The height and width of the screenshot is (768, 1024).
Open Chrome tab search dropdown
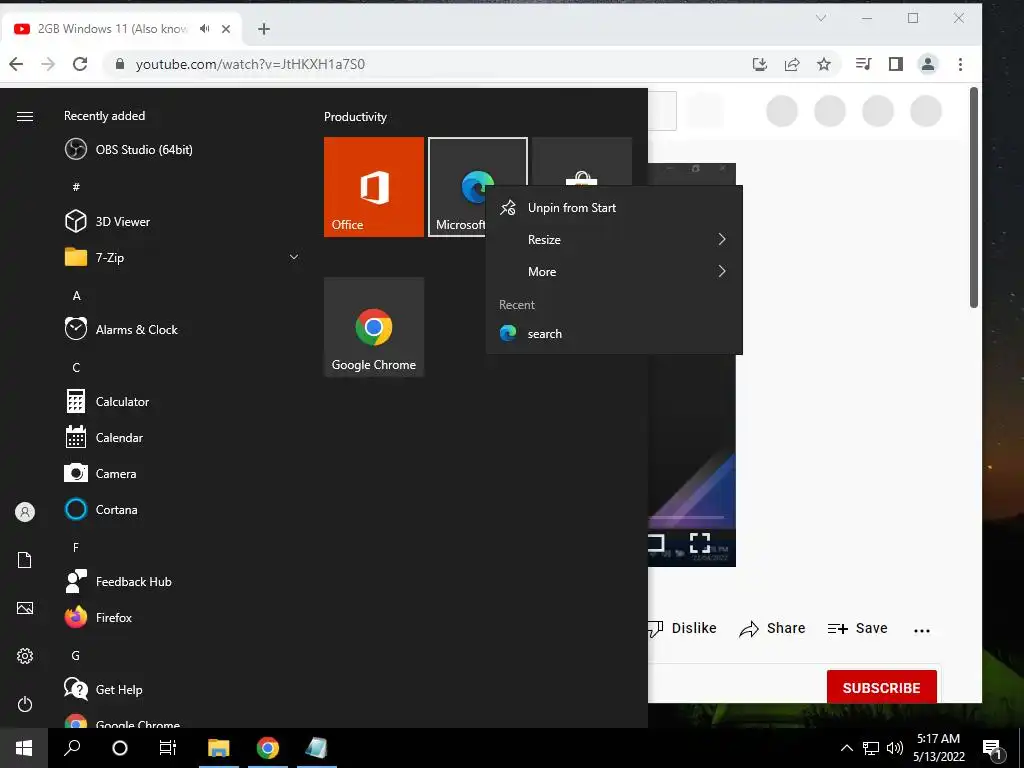click(821, 18)
